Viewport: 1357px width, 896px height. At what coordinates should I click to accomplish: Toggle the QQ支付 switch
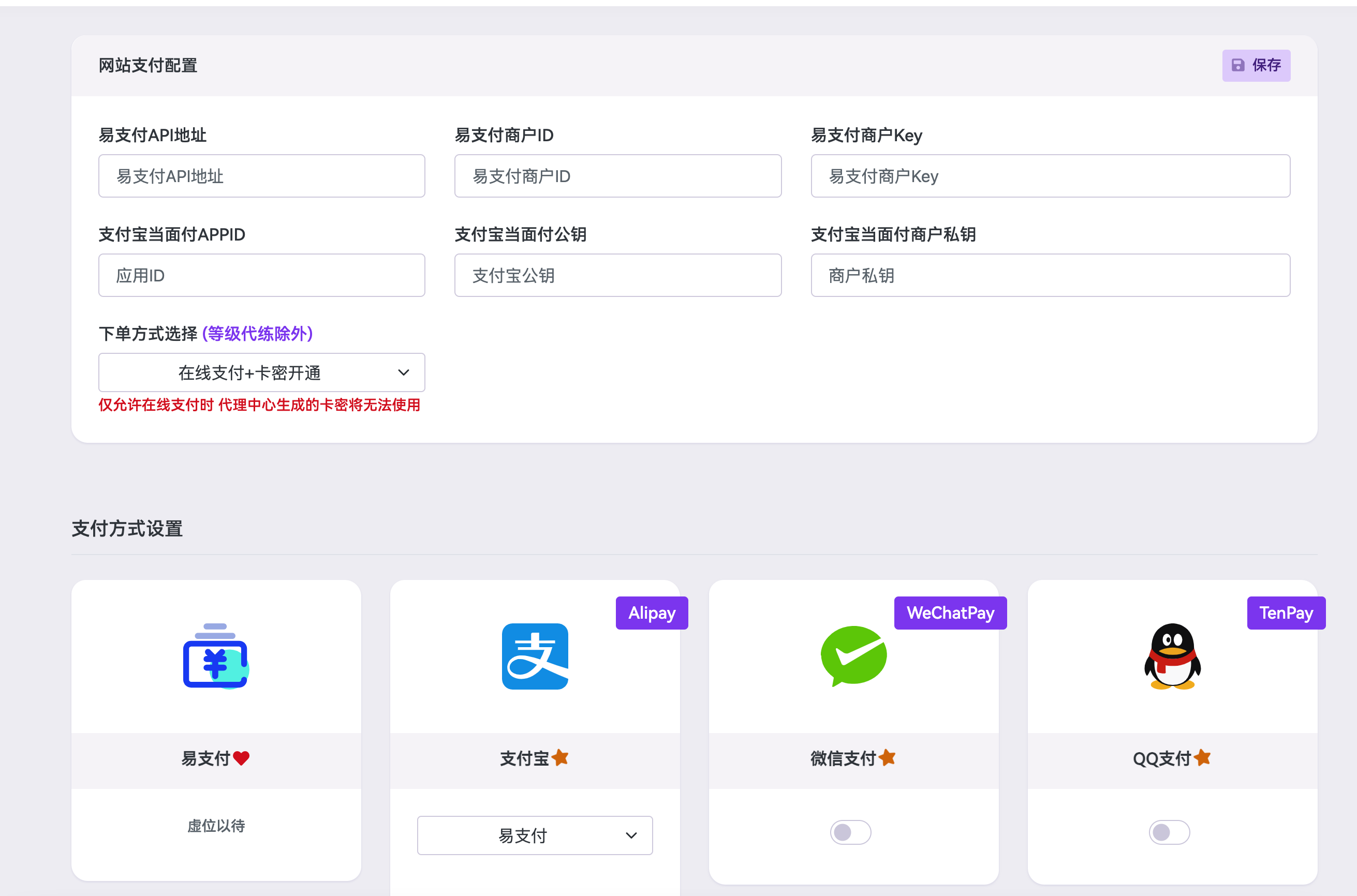click(x=1169, y=832)
